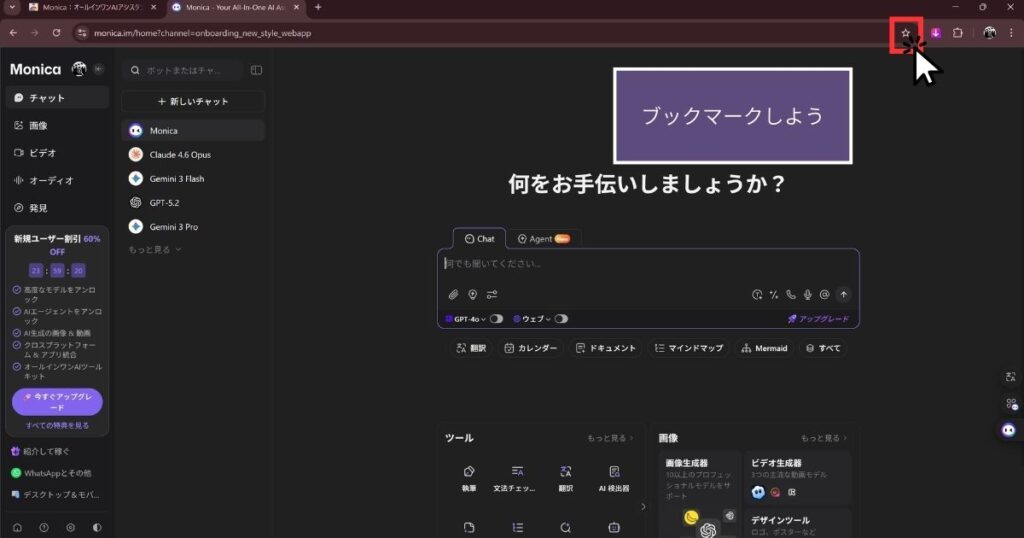Open the ウェブ dropdown chevron
Screen dimensions: 1024x538
coord(548,319)
